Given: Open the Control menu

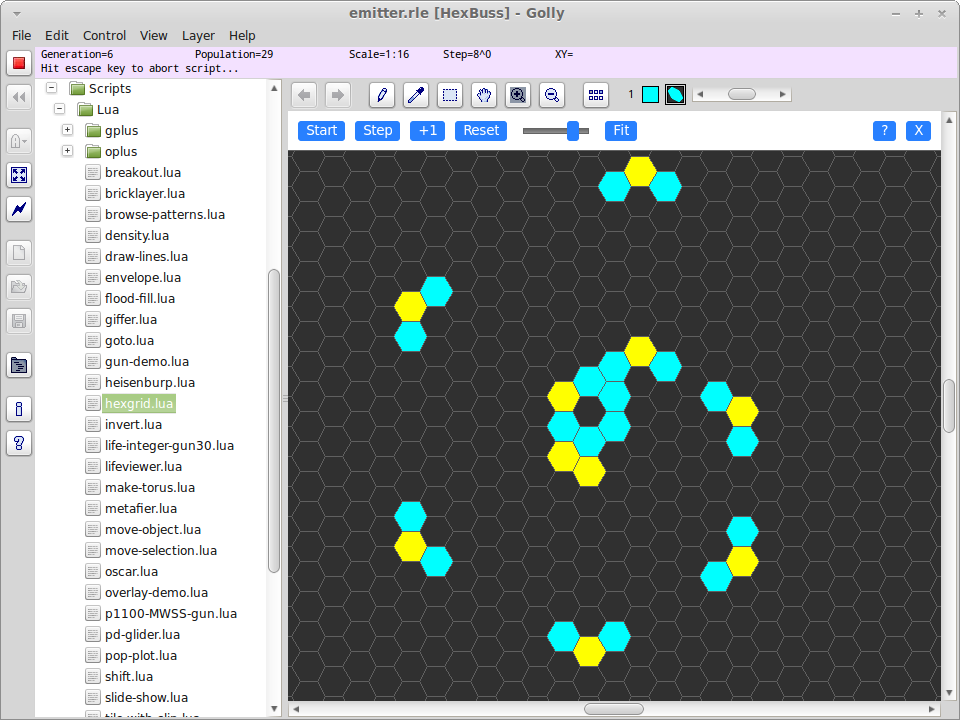Looking at the screenshot, I should pos(104,35).
